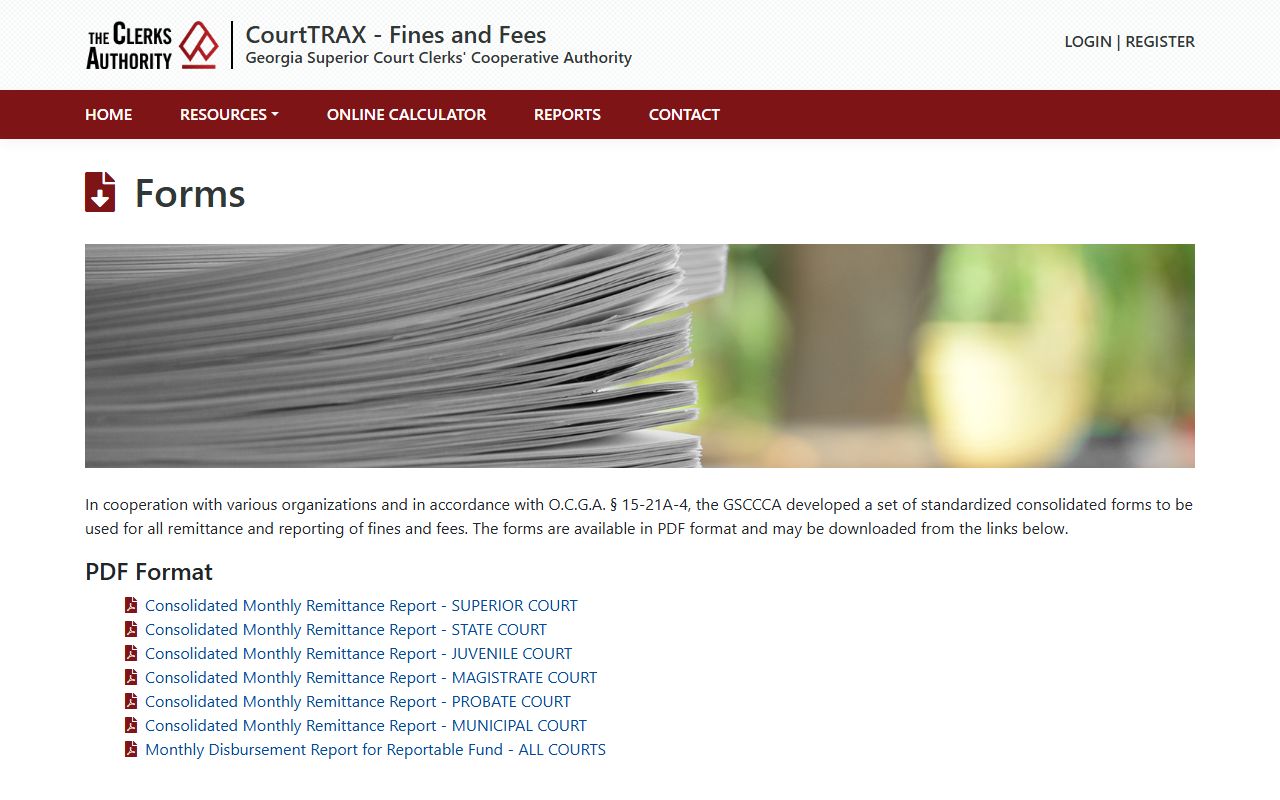Image resolution: width=1280 pixels, height=800 pixels.
Task: Go to the HOME menu item
Action: (x=108, y=114)
